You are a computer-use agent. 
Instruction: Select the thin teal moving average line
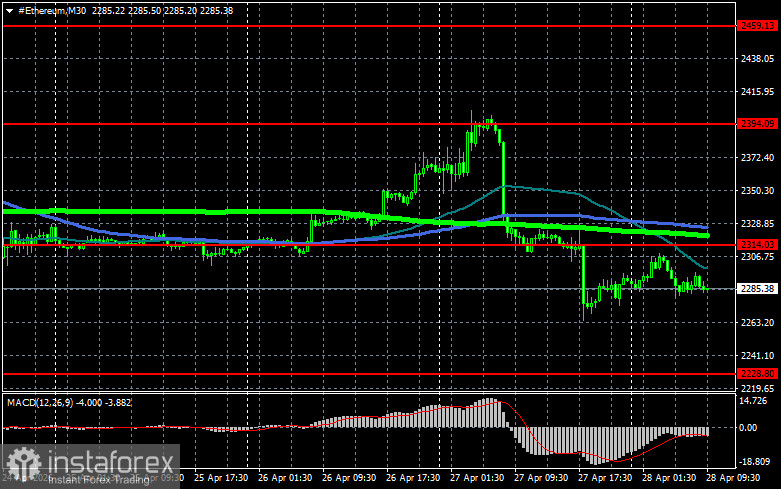[548, 190]
